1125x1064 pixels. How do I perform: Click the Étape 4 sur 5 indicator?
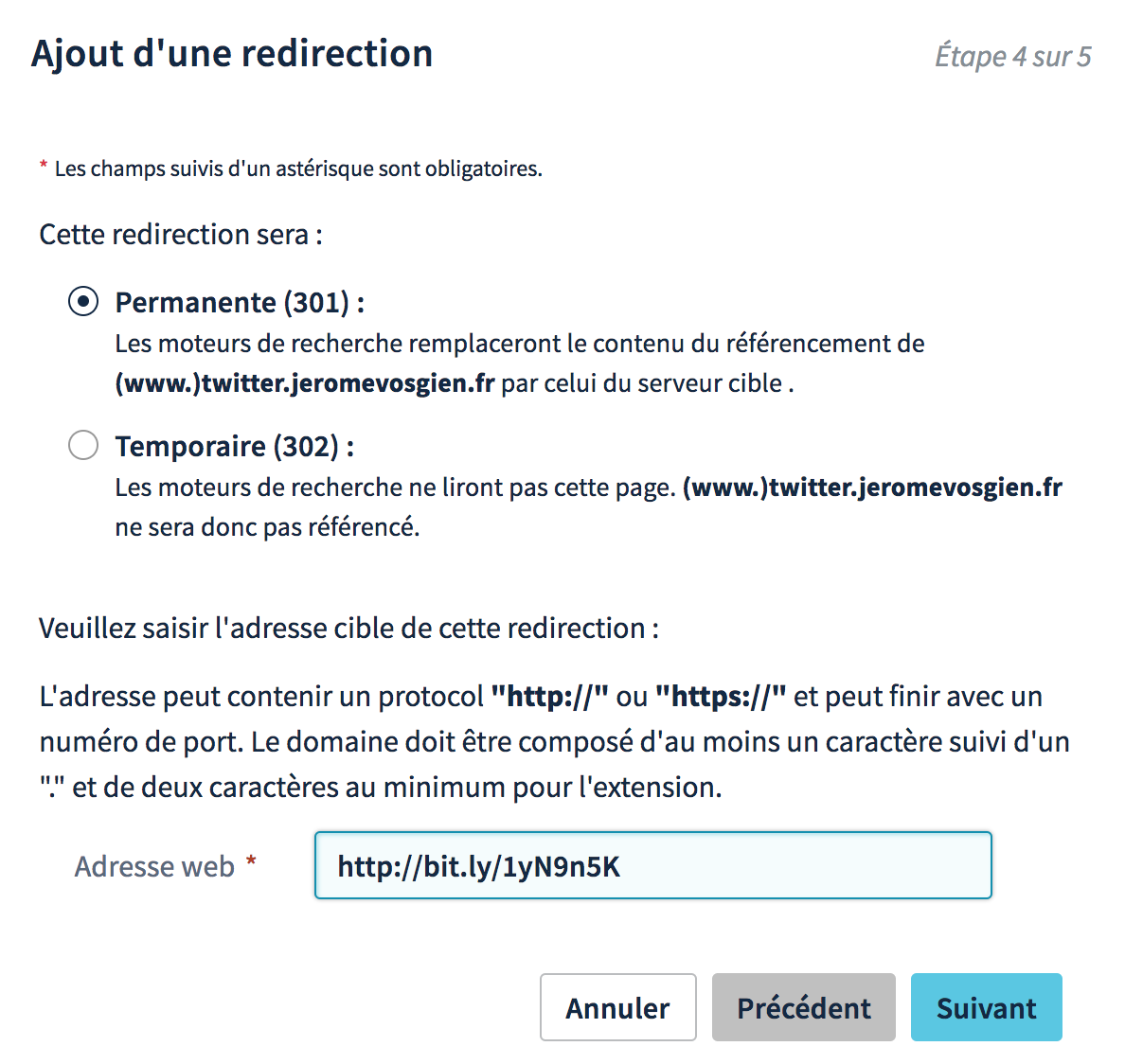click(1013, 56)
